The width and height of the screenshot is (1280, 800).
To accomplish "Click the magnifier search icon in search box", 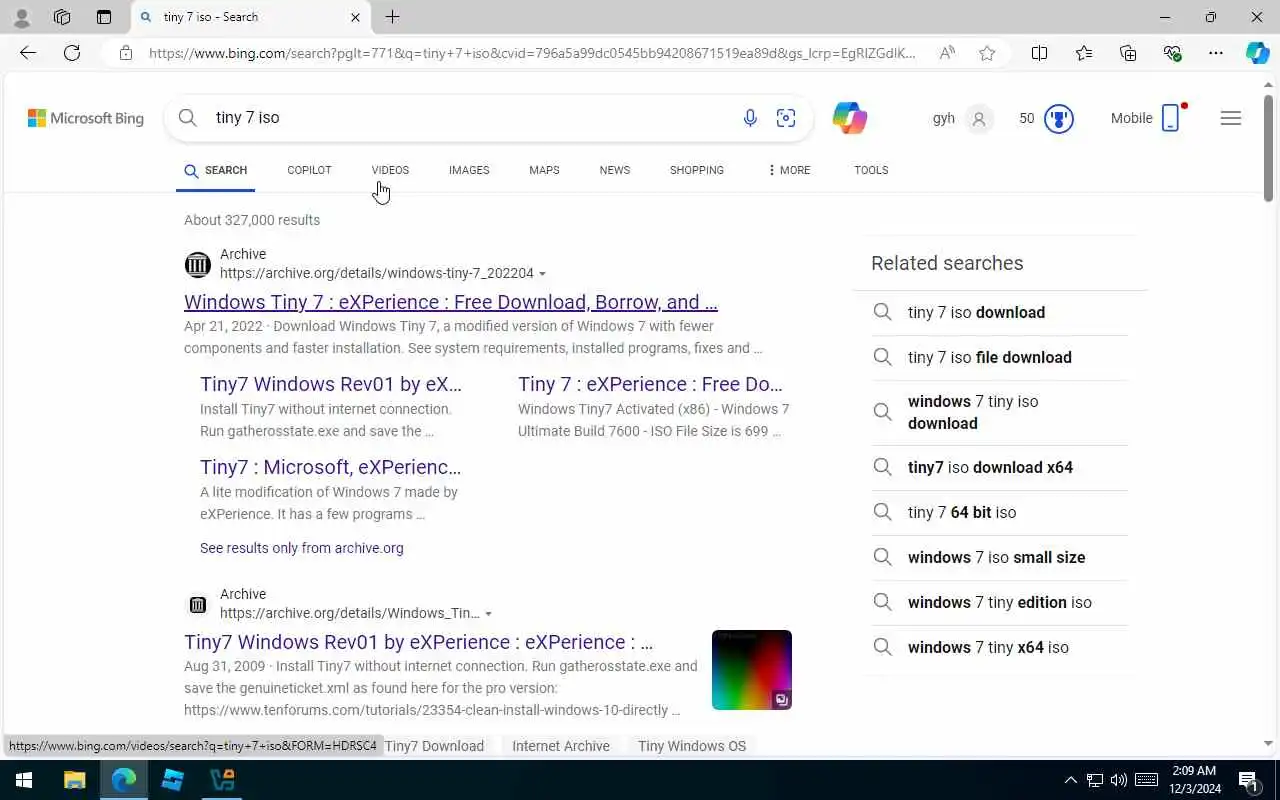I will click(188, 118).
